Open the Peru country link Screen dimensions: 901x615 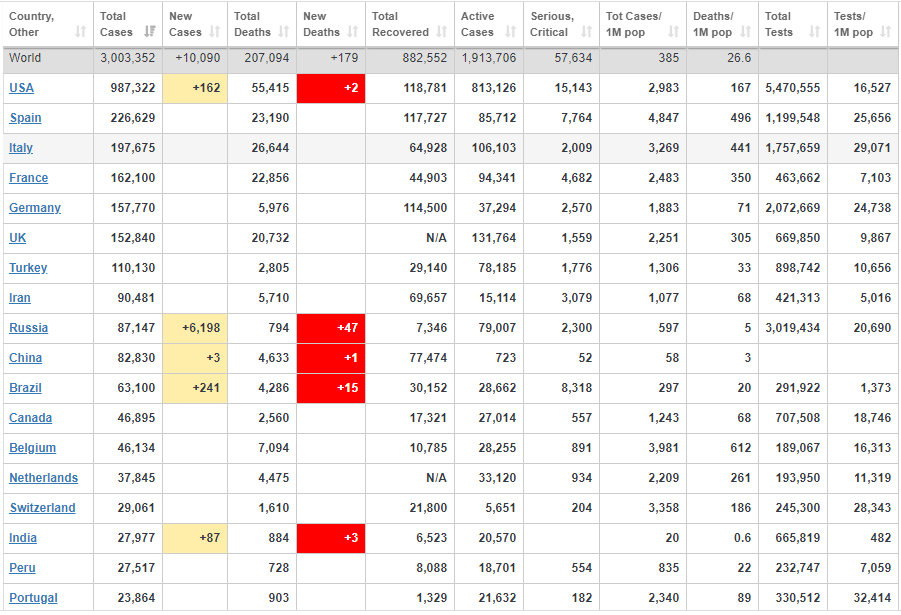(22, 568)
